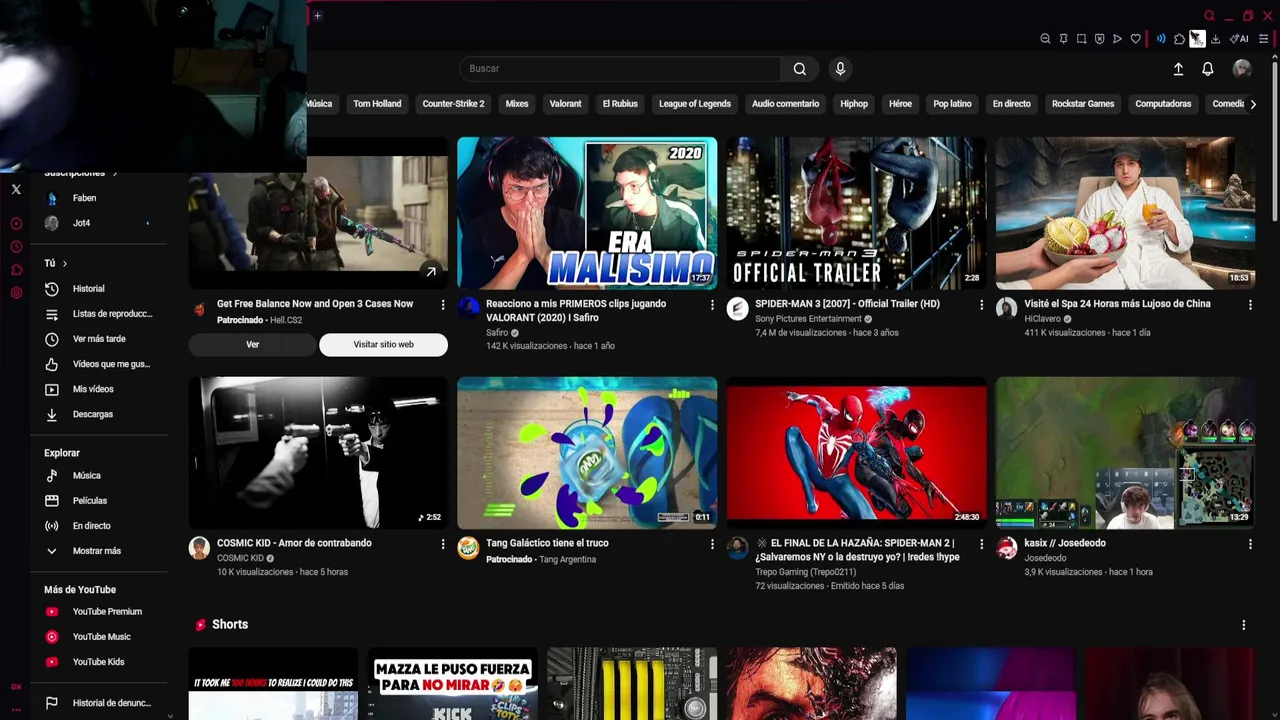Screen dimensions: 1280x720
Task: Open the Faben subscription channel
Action: [x=84, y=198]
